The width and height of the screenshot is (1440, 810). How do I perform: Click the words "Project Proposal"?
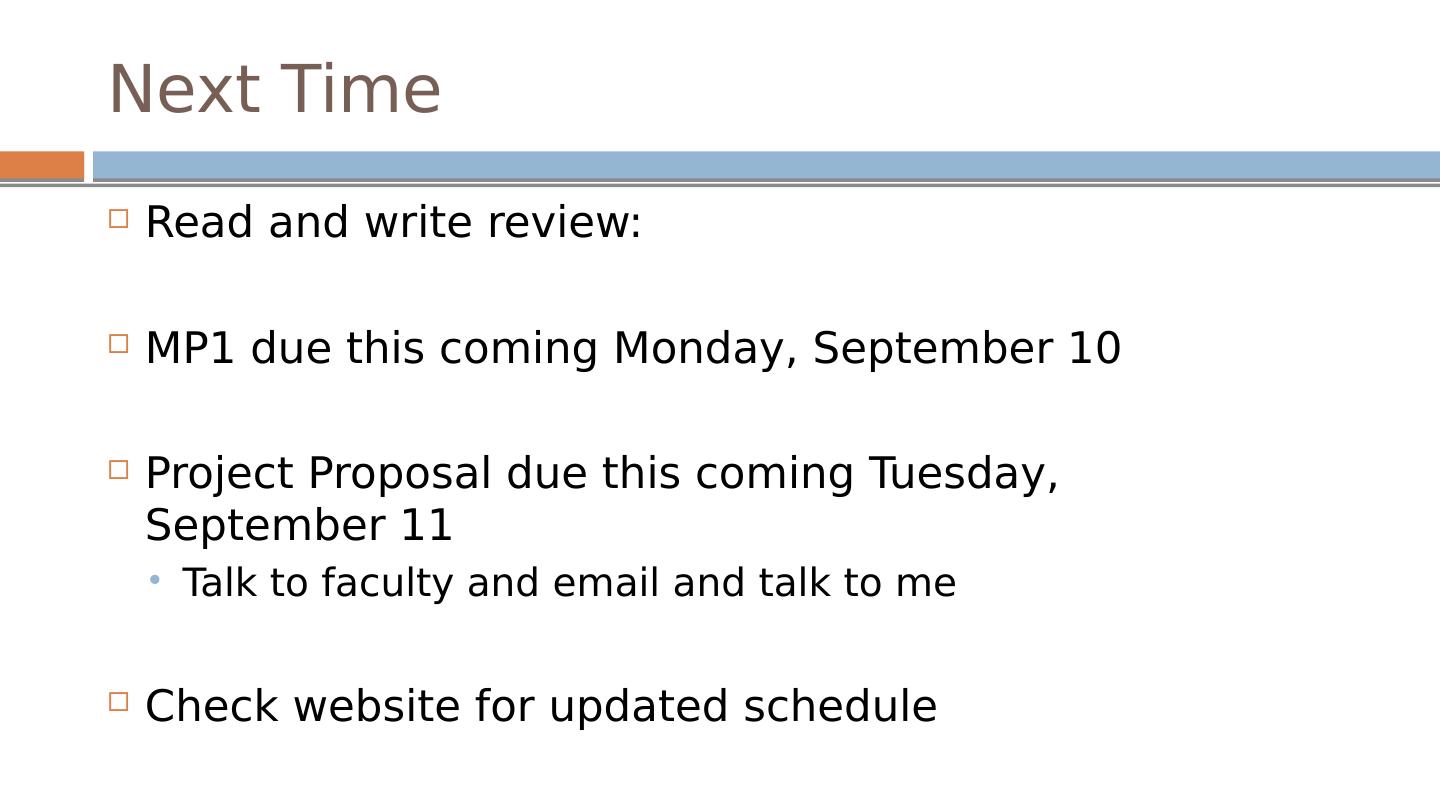tap(318, 474)
